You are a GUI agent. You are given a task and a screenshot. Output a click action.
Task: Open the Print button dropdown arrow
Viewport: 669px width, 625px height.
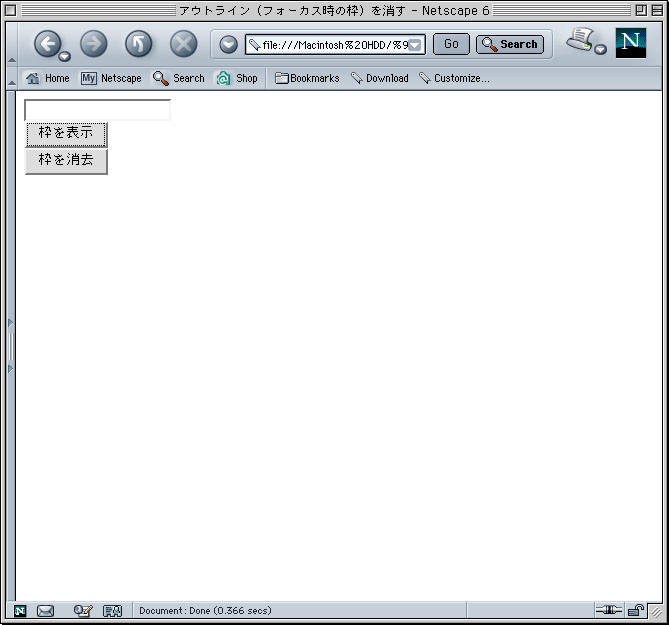(600, 49)
